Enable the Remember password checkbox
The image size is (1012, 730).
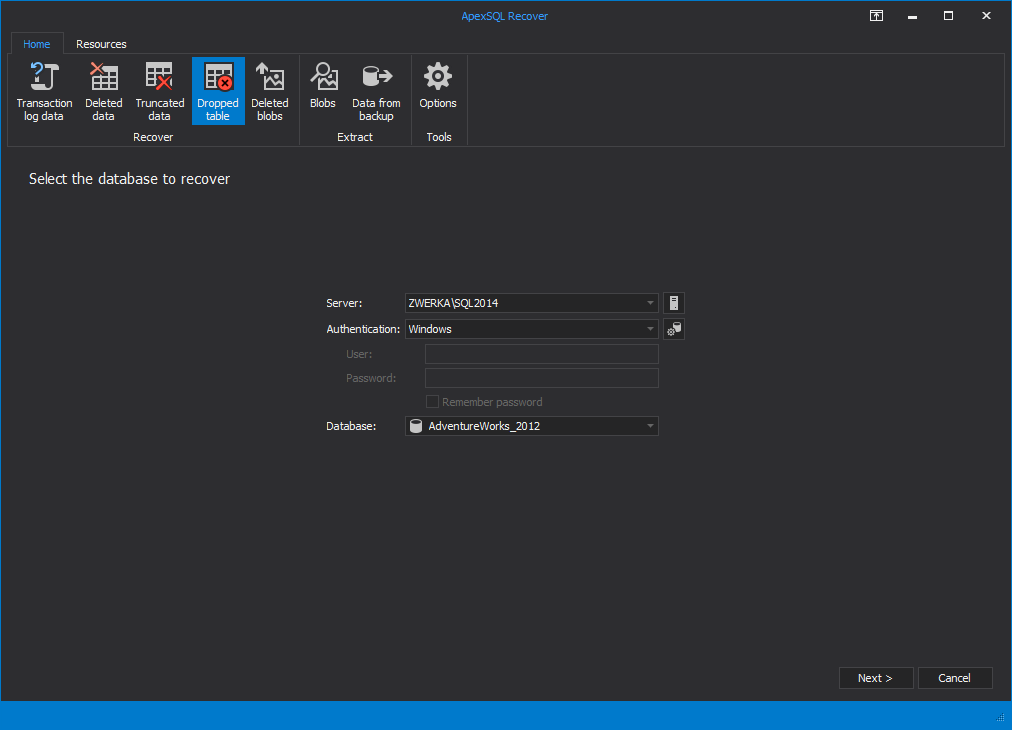[x=432, y=401]
